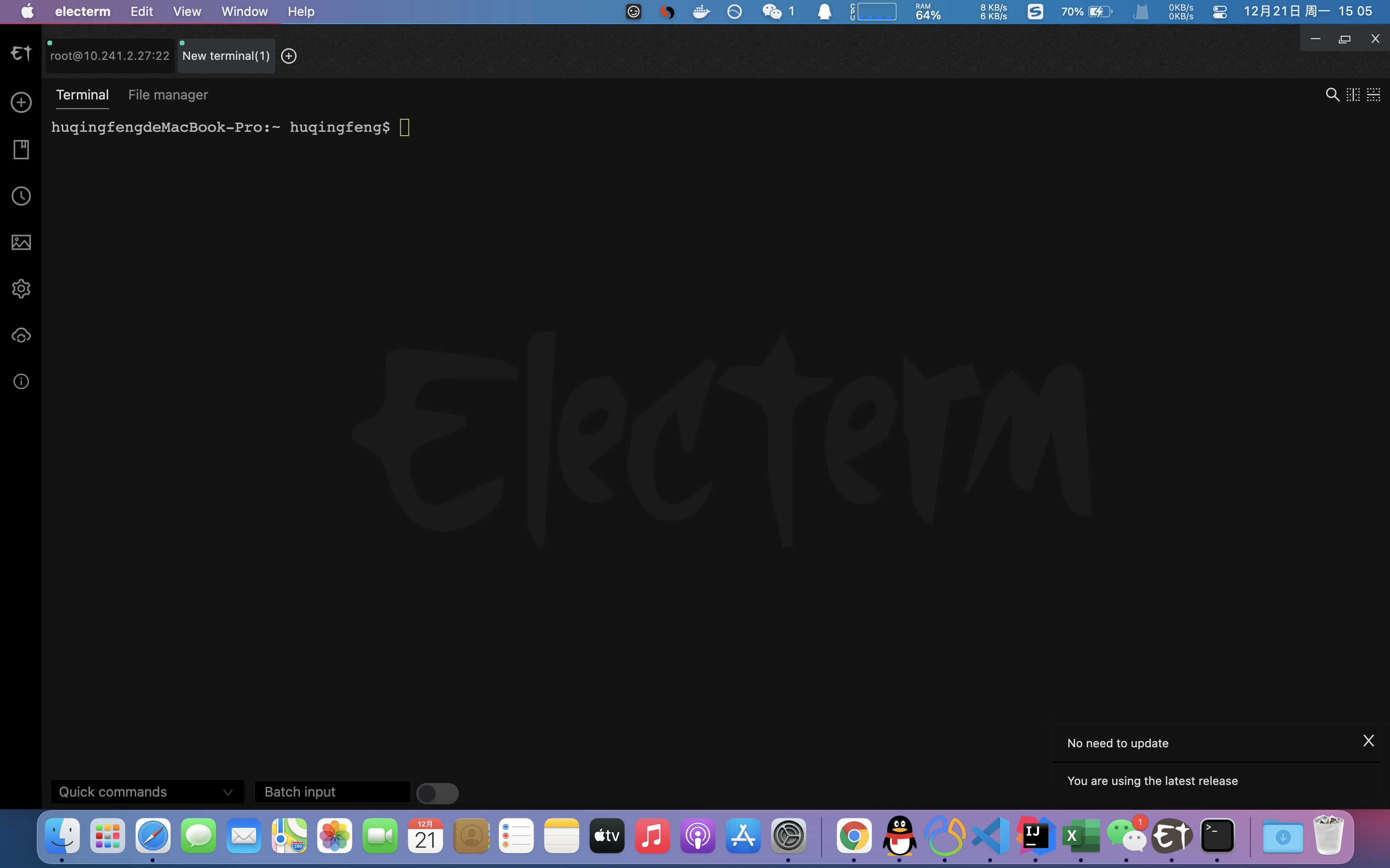Expand the Quick commands dropdown

[147, 792]
